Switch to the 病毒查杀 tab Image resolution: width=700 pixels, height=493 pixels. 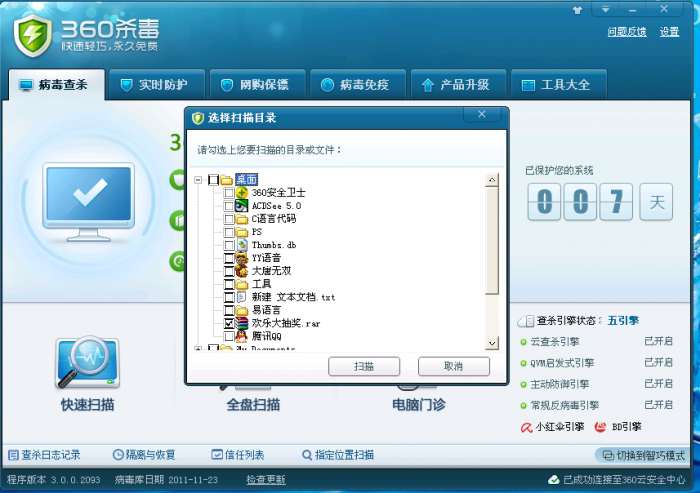click(56, 84)
